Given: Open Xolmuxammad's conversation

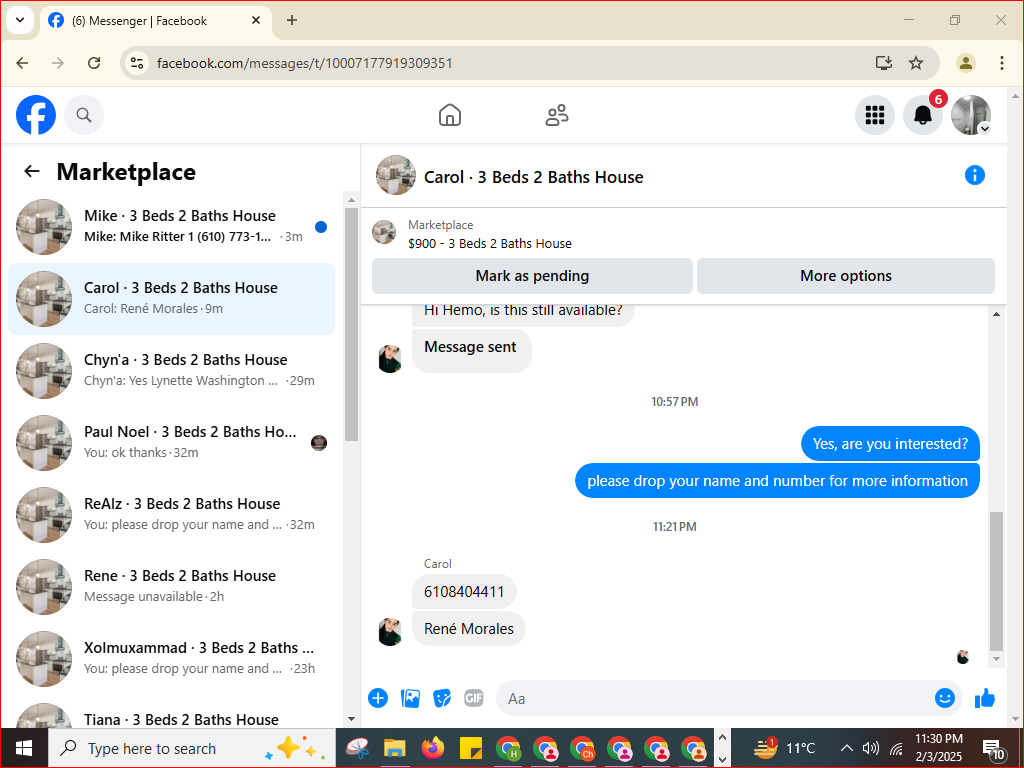Looking at the screenshot, I should (172, 658).
